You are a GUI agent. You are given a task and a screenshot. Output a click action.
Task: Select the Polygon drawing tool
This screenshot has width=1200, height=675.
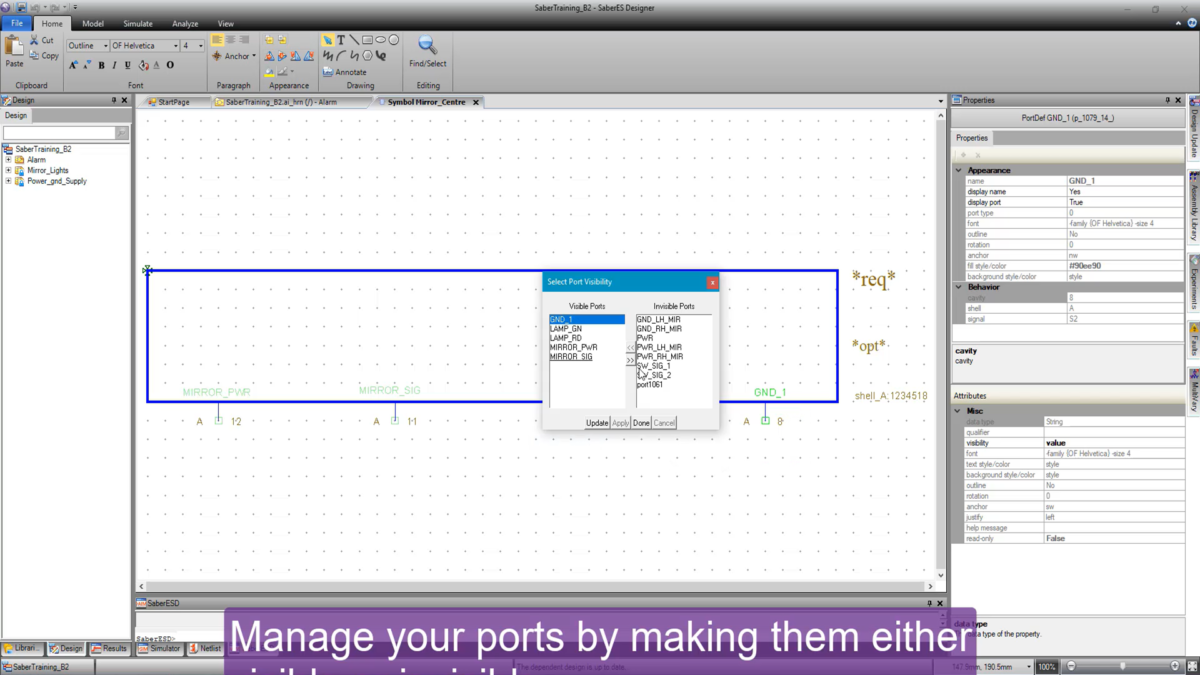(x=367, y=56)
